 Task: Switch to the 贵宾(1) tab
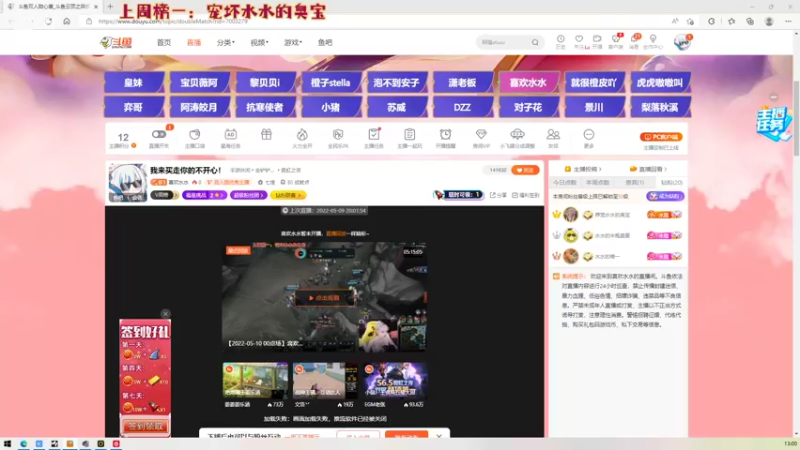point(635,182)
